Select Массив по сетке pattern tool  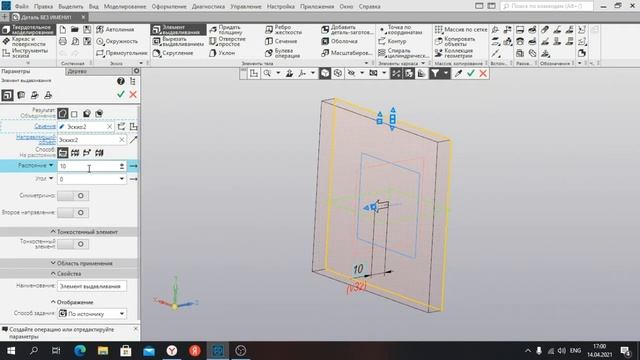point(461,29)
